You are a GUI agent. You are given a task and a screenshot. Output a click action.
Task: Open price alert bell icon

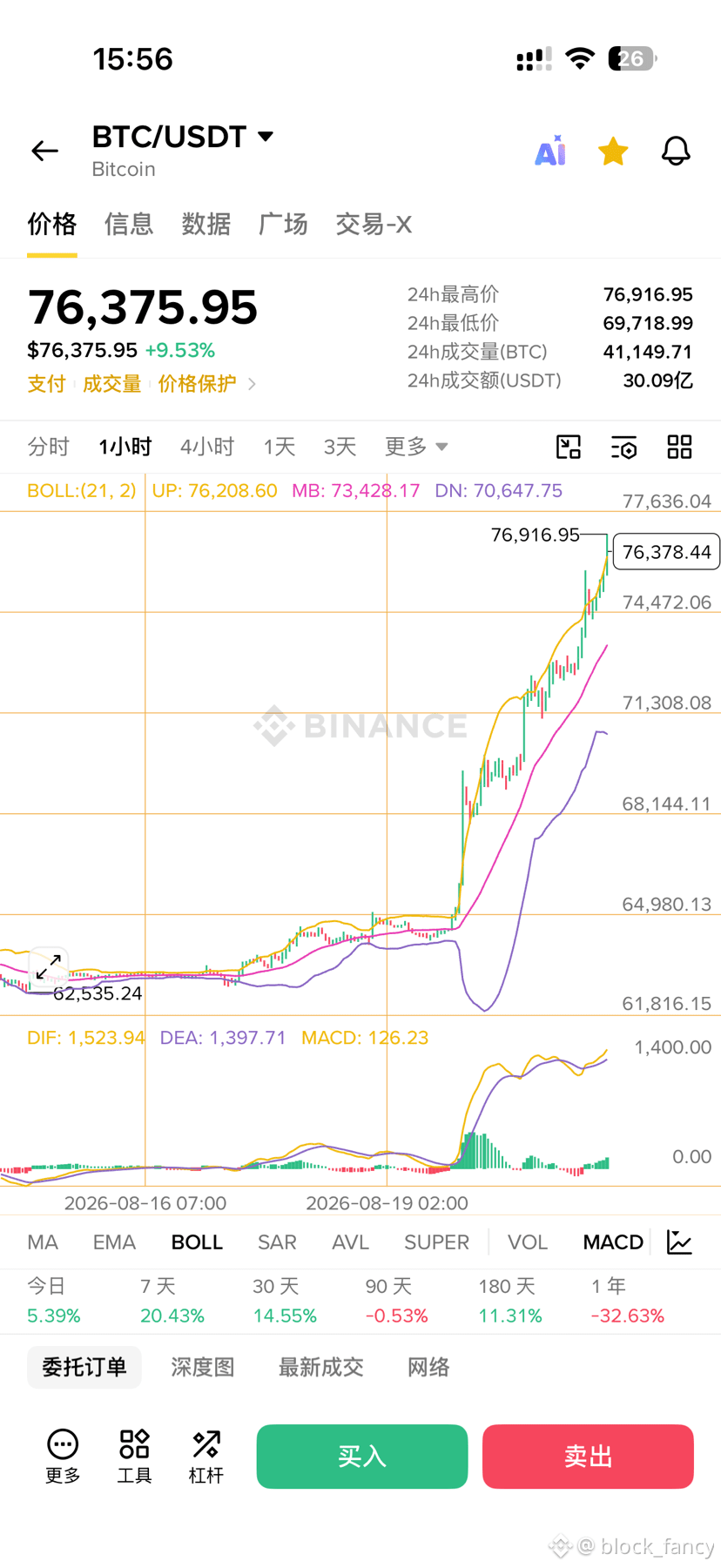(x=676, y=151)
